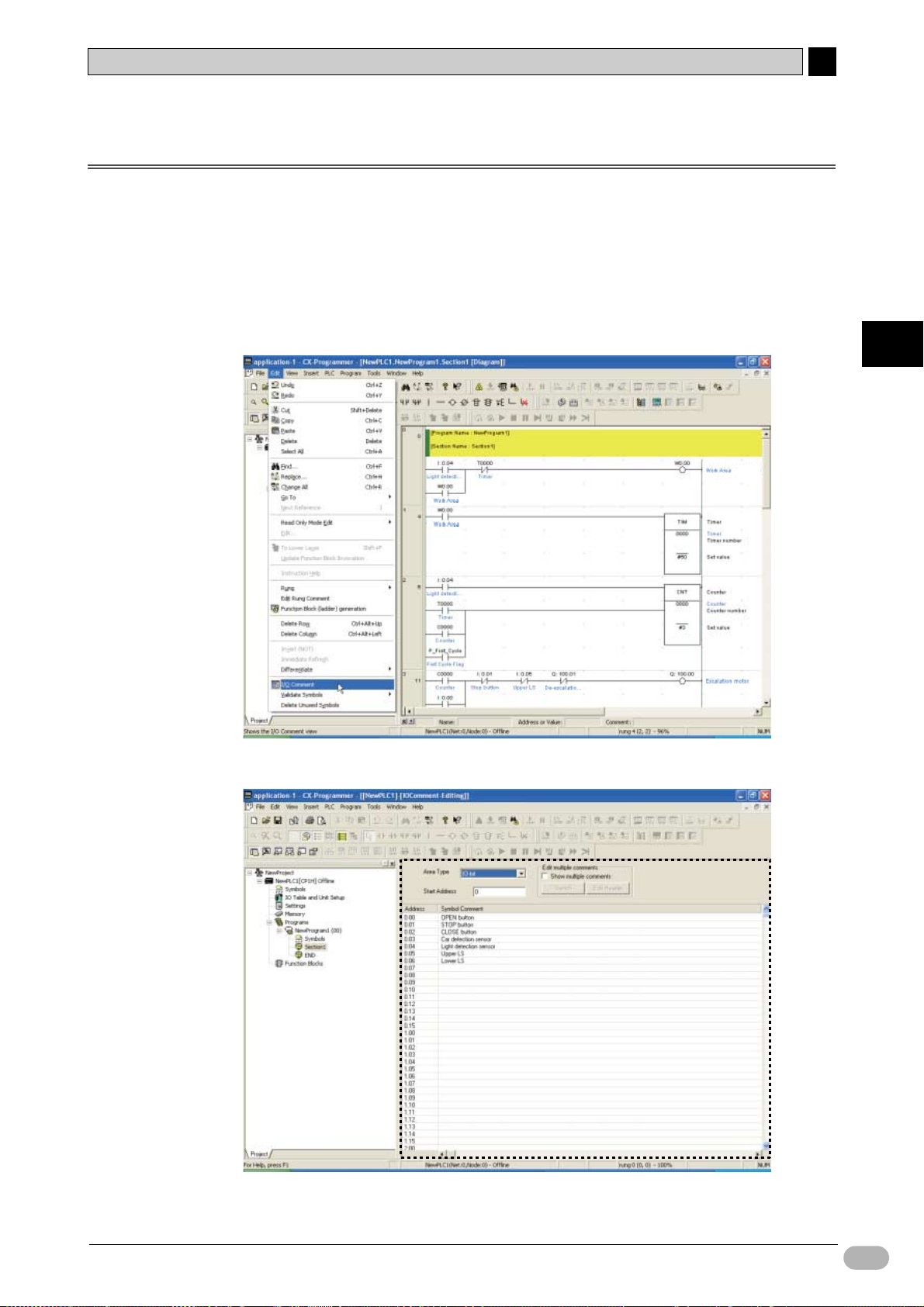Collapse NewProgram1 (00) node in lower tree
The width and height of the screenshot is (924, 1307).
[x=279, y=931]
